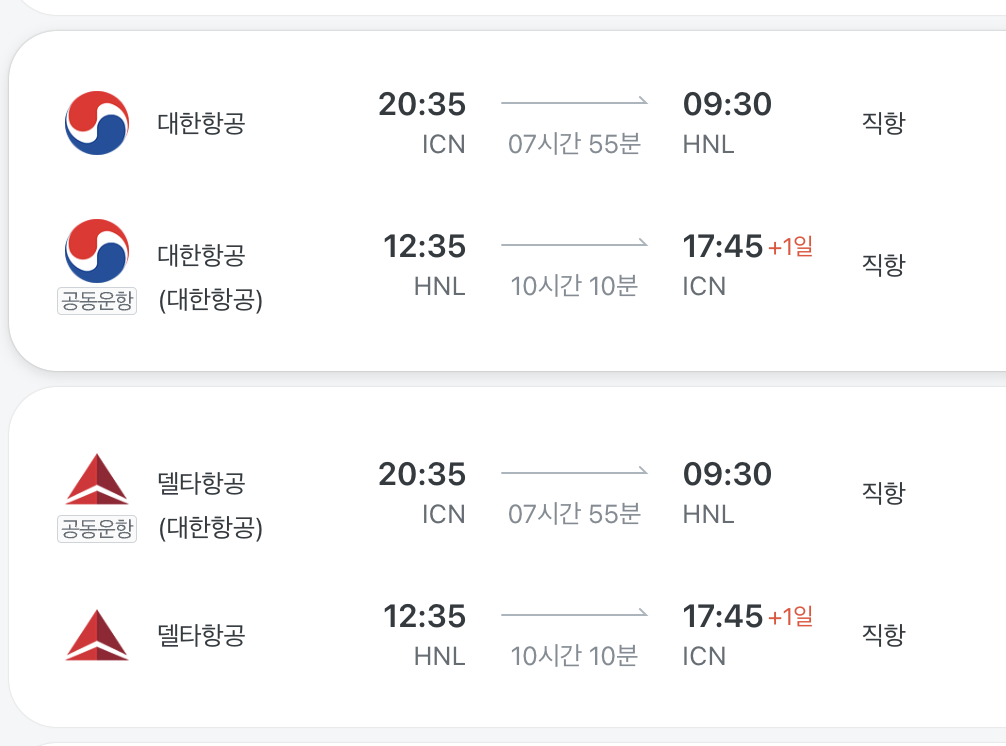The width and height of the screenshot is (1006, 746).
Task: Click the Delta logo above the 공동운항 badge
Action: click(96, 479)
